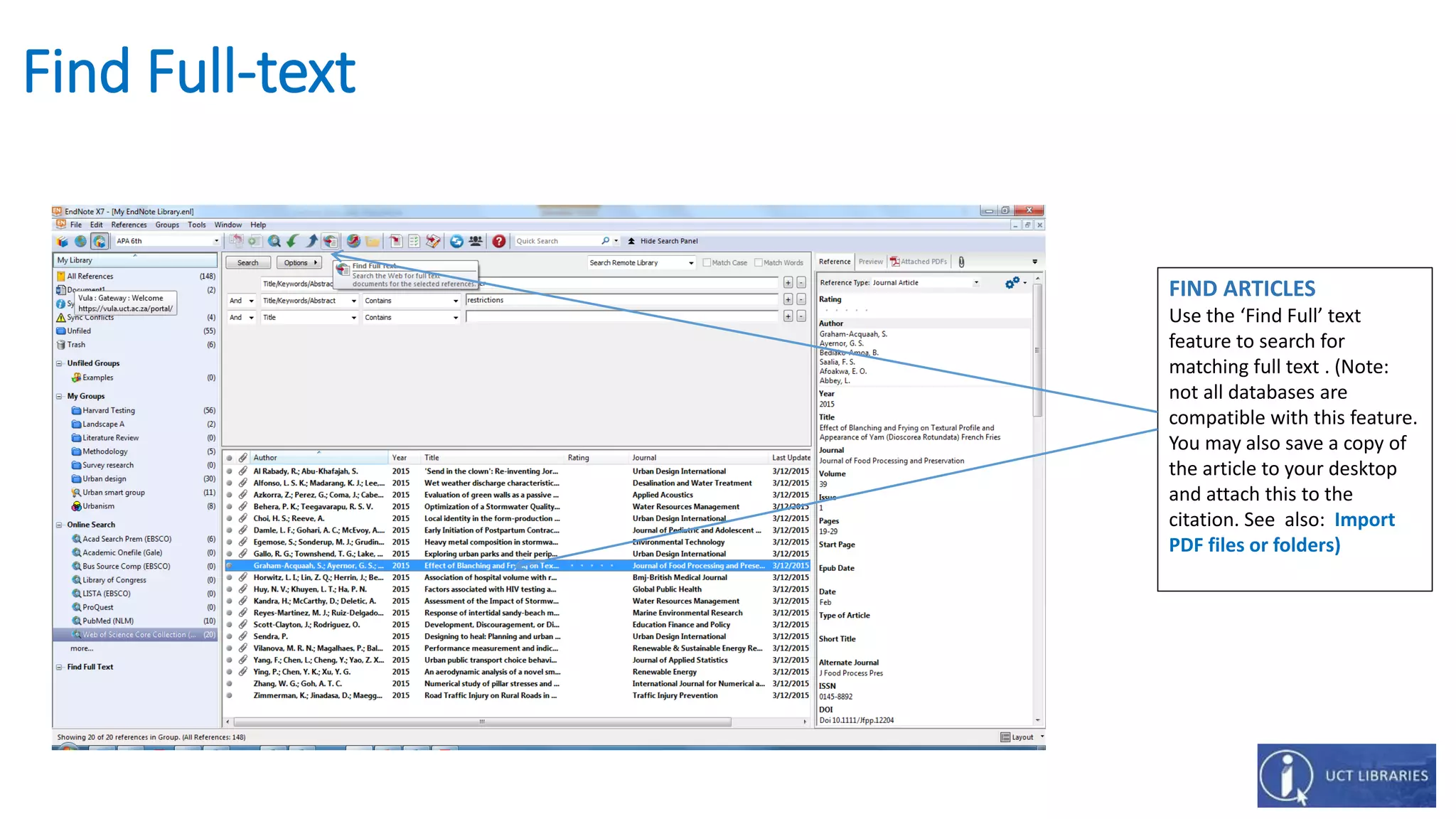Select the Harvard Testing group
Image resolution: width=1456 pixels, height=819 pixels.
pyautogui.click(x=108, y=411)
